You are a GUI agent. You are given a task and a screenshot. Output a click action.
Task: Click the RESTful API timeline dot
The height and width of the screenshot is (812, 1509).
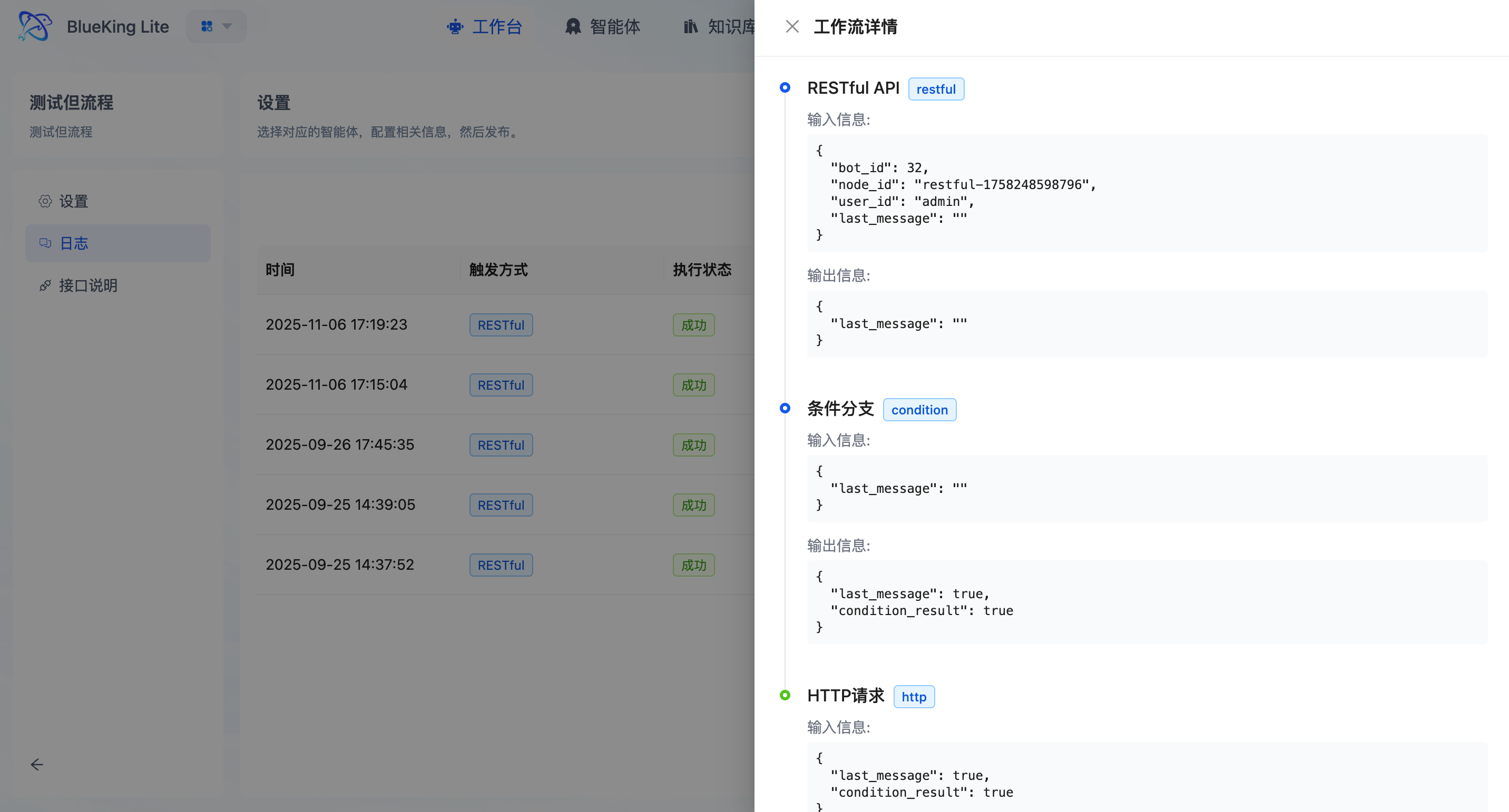click(x=785, y=87)
